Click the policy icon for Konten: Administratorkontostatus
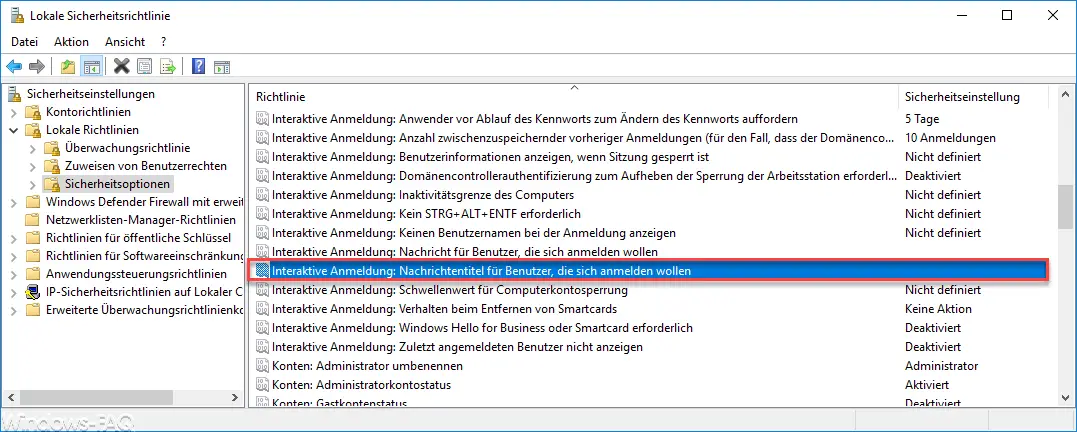The height and width of the screenshot is (432, 1077). pos(262,385)
